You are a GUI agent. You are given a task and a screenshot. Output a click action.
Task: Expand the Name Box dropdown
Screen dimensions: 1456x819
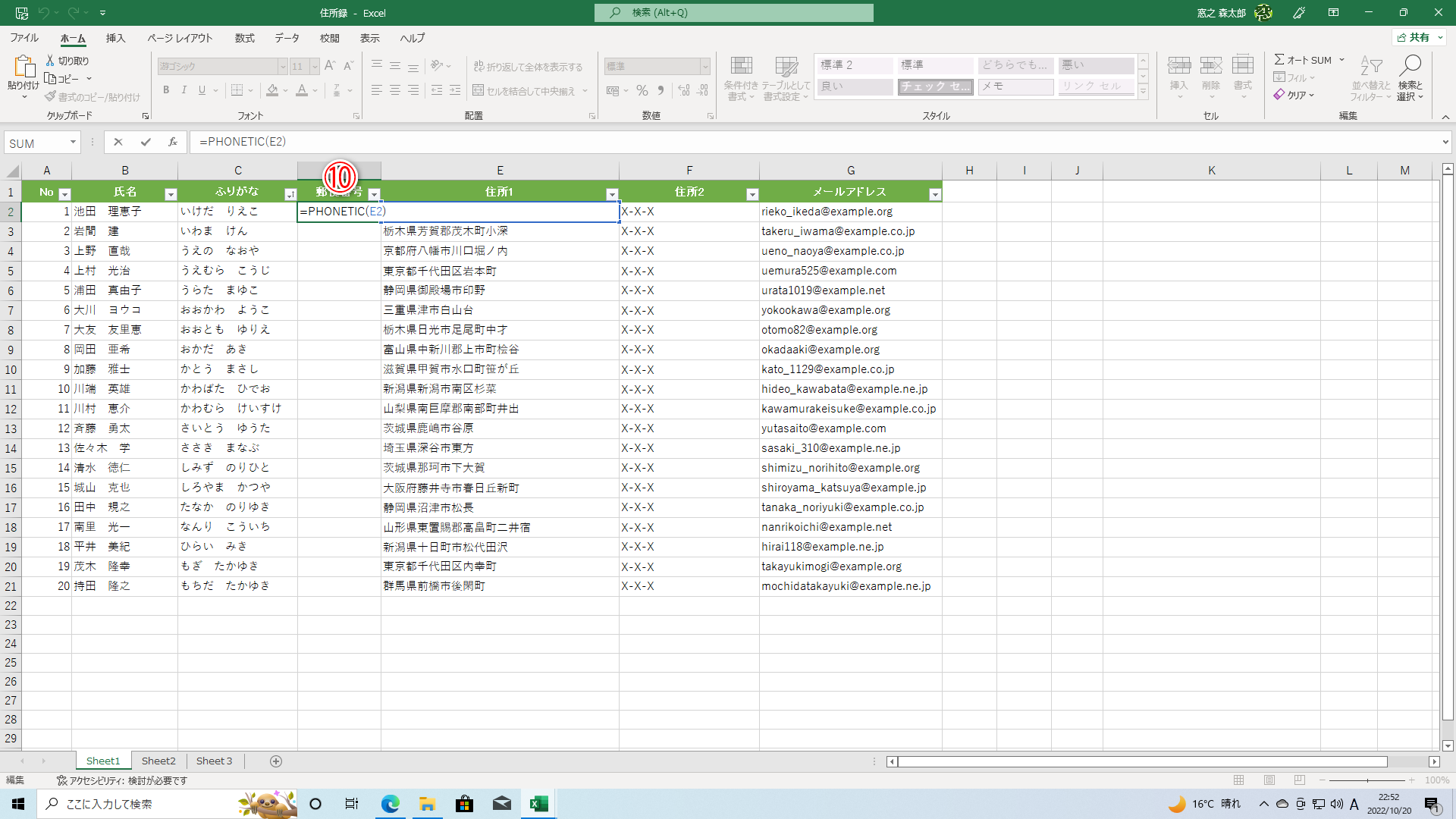[x=73, y=143]
